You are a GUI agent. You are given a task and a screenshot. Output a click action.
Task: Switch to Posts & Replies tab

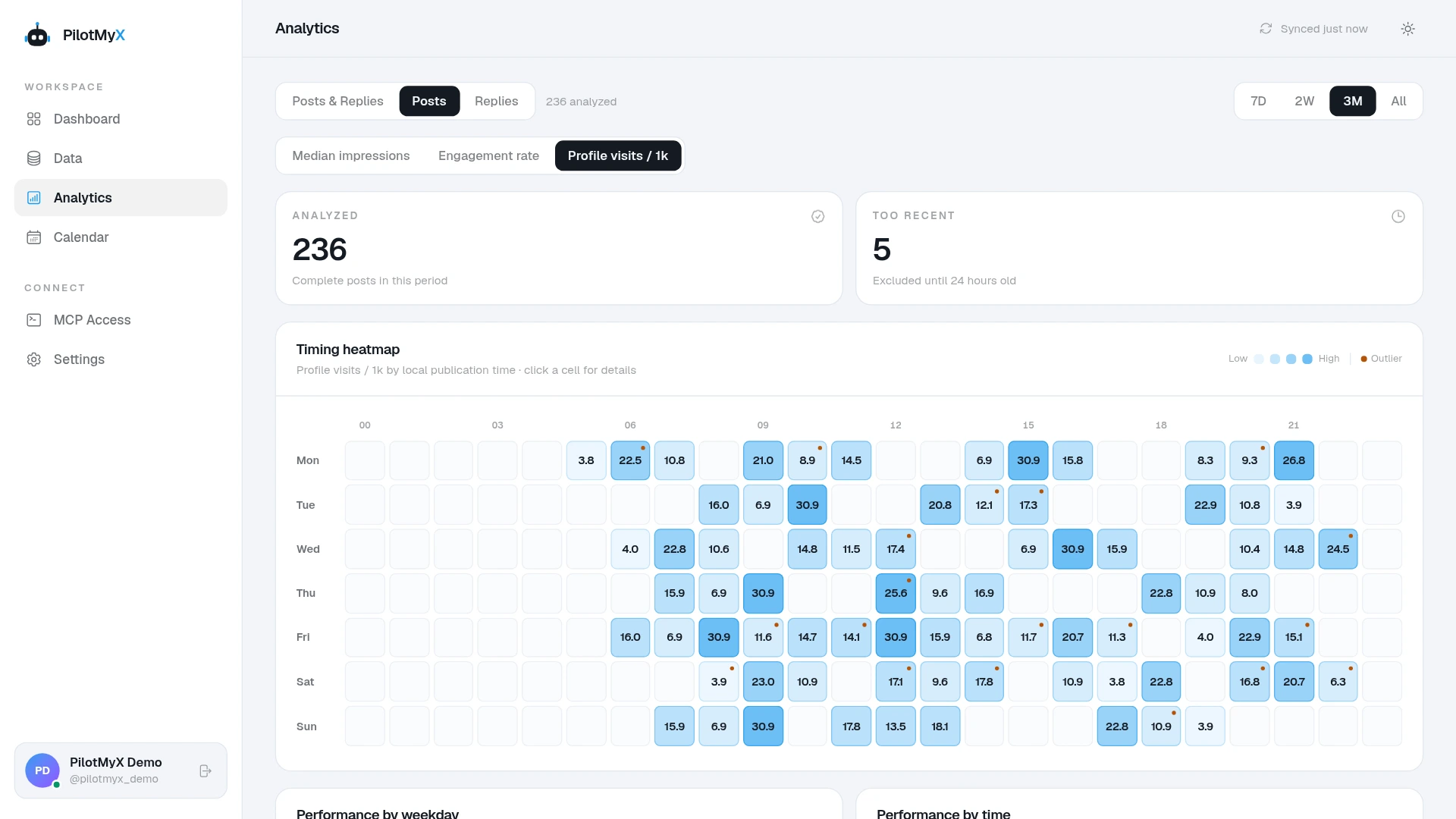tap(337, 101)
